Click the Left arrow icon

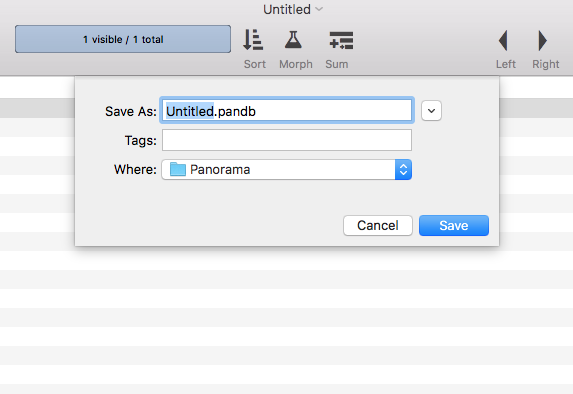[503, 40]
